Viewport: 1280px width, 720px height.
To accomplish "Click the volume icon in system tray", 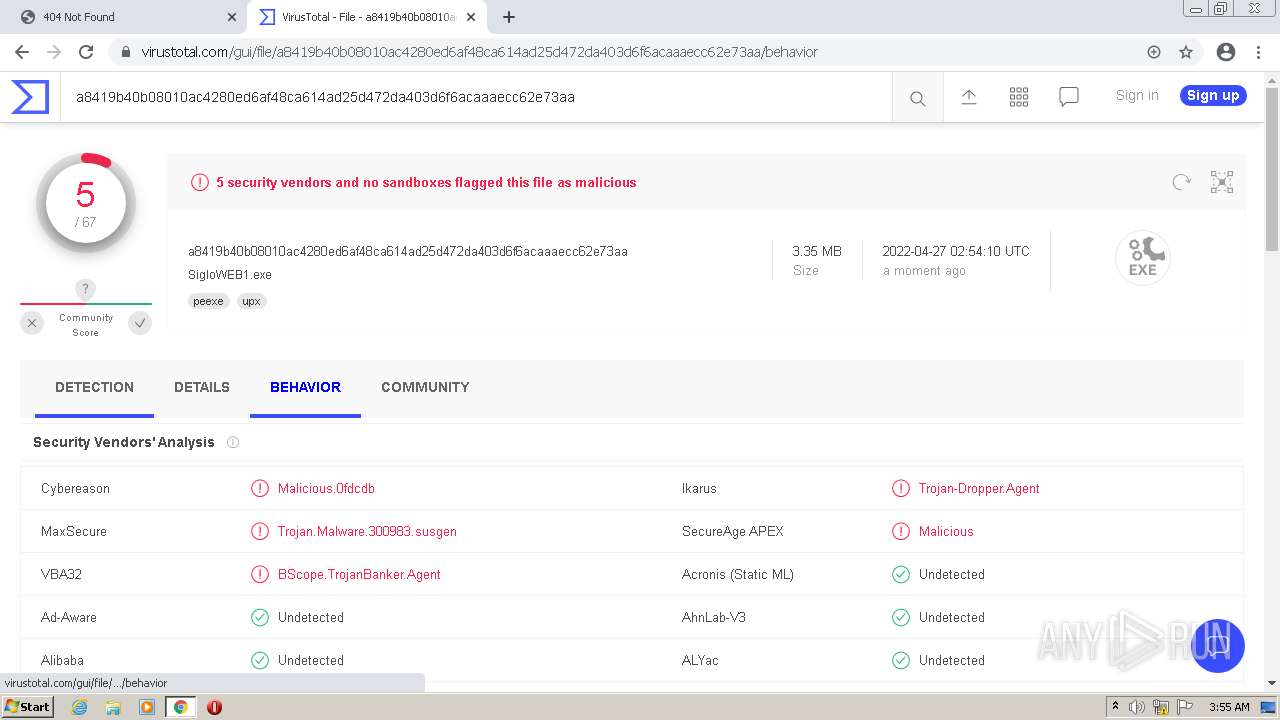I will [1137, 707].
